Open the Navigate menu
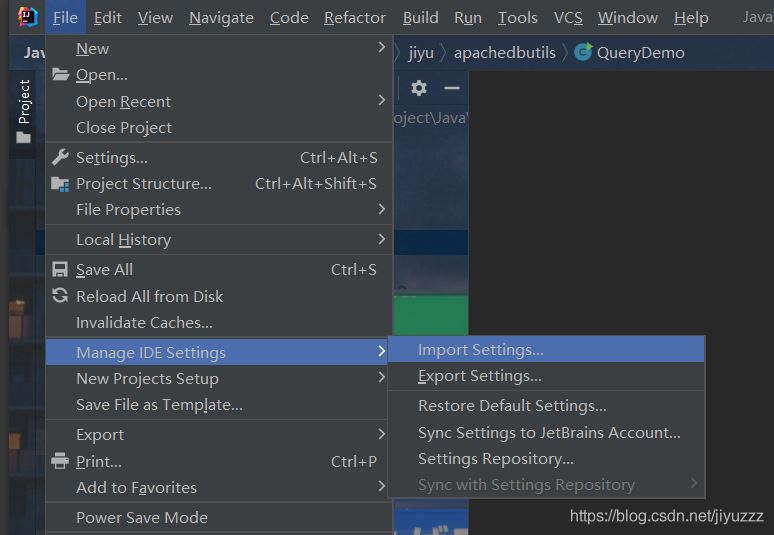Viewport: 774px width, 535px height. pyautogui.click(x=221, y=18)
